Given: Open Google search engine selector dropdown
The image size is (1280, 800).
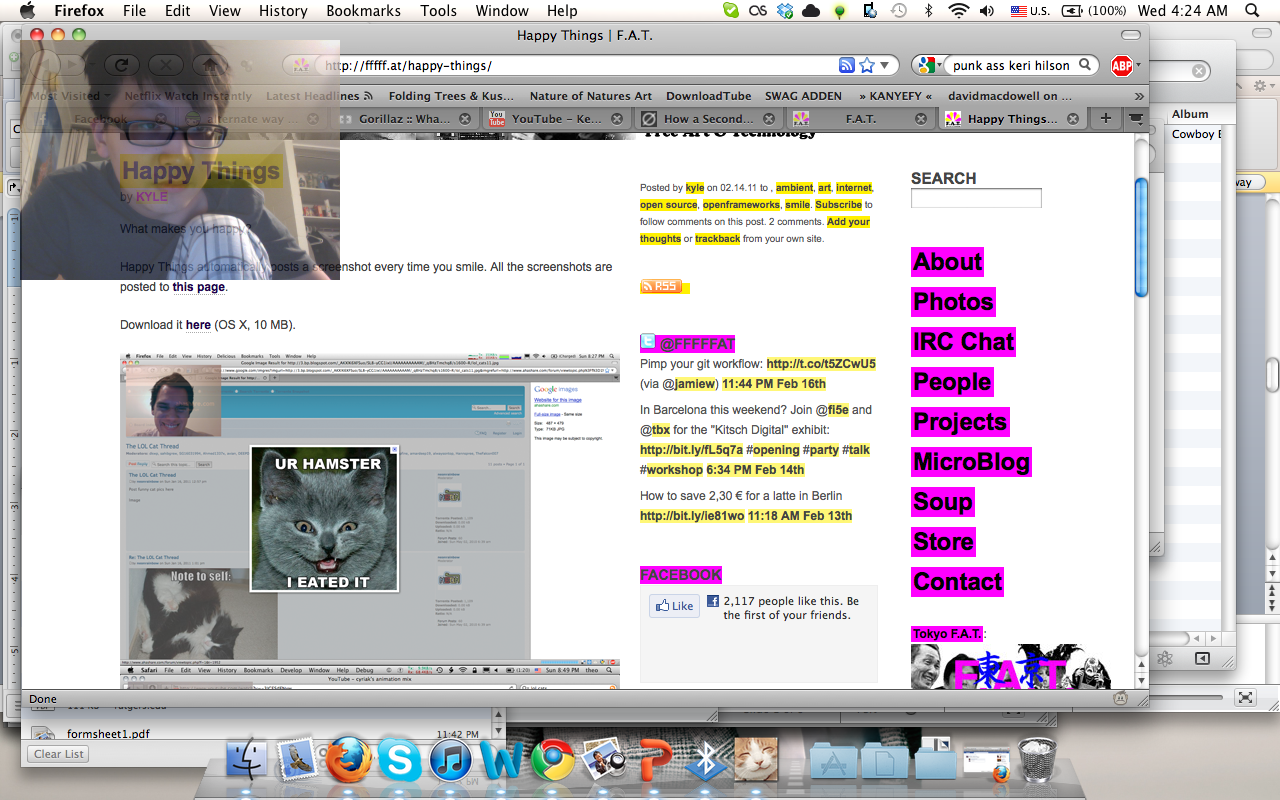Looking at the screenshot, I should point(927,66).
